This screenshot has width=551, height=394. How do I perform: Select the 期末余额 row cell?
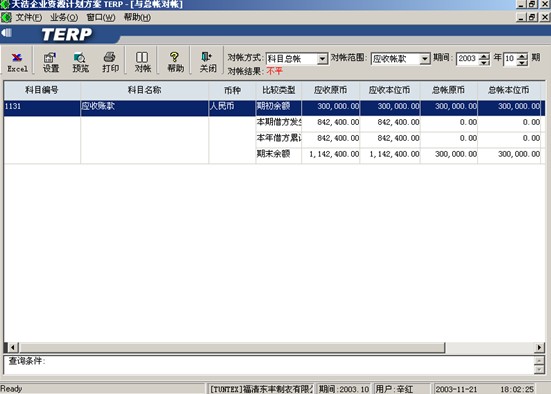[x=278, y=154]
